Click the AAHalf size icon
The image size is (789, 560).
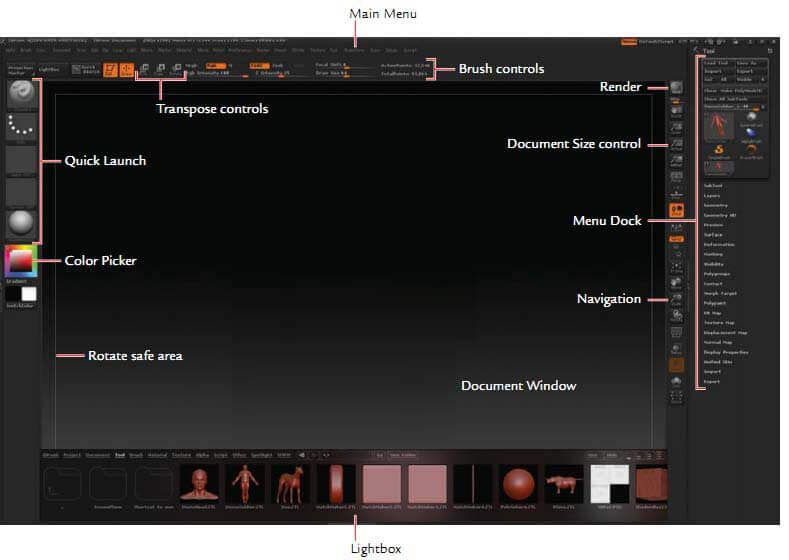pyautogui.click(x=676, y=161)
